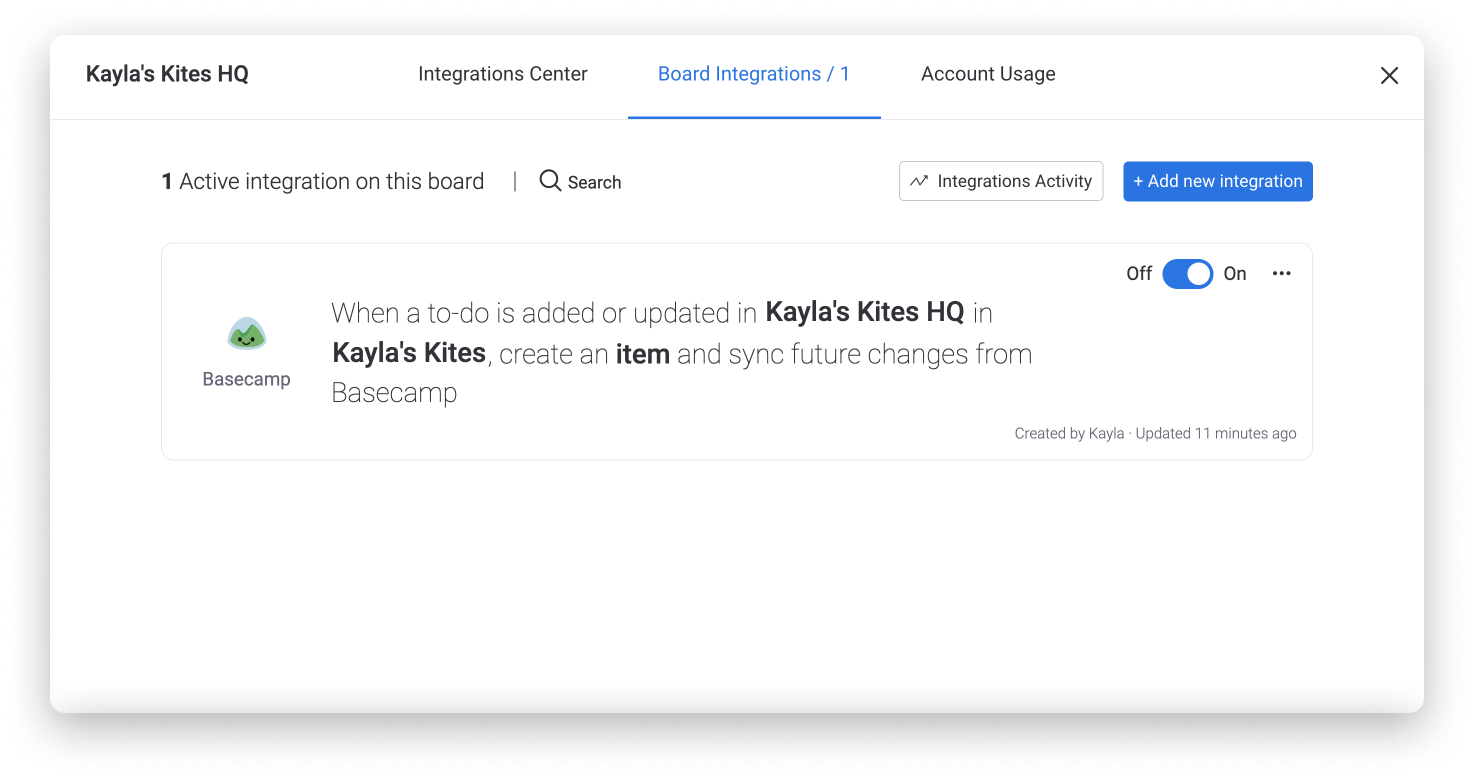Open the Integrations Center tab

tap(502, 74)
